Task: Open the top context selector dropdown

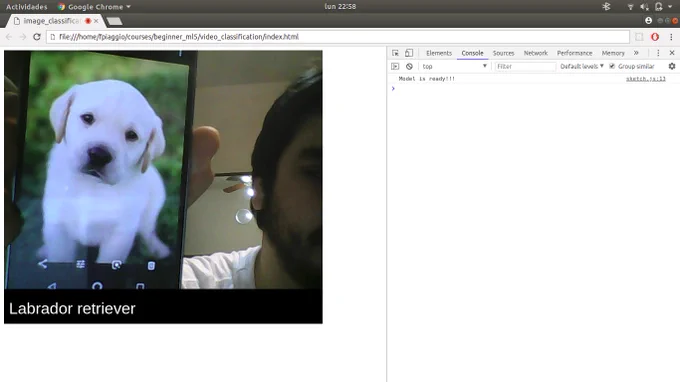Action: (454, 66)
